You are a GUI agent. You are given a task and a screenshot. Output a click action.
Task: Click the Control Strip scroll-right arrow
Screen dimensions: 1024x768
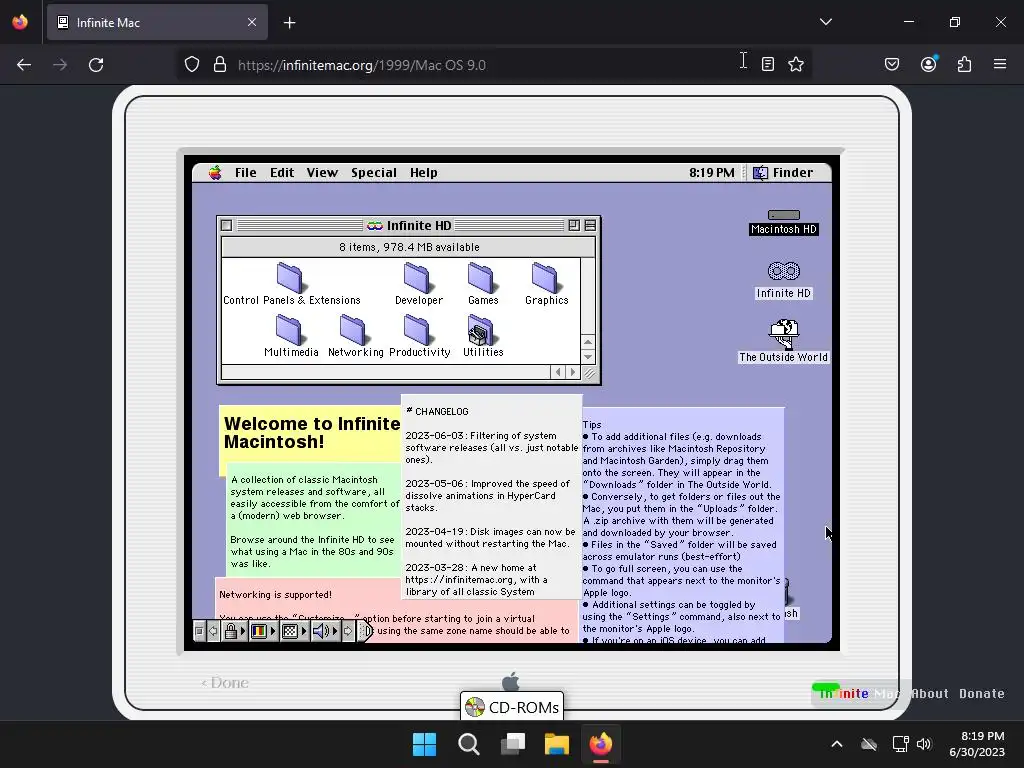click(348, 631)
